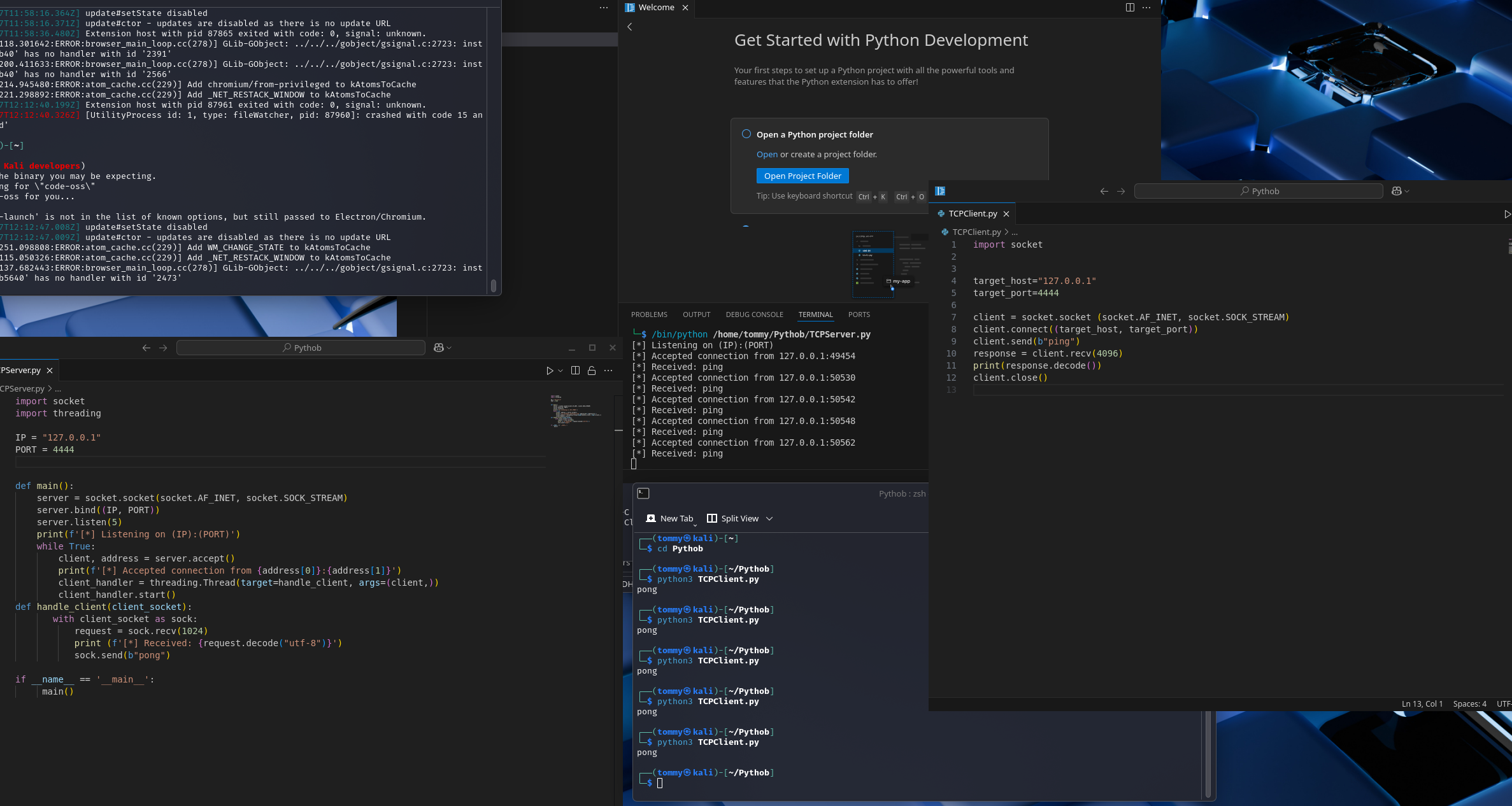Click the Open link in the project folder step
The image size is (1512, 806).
[x=767, y=155]
